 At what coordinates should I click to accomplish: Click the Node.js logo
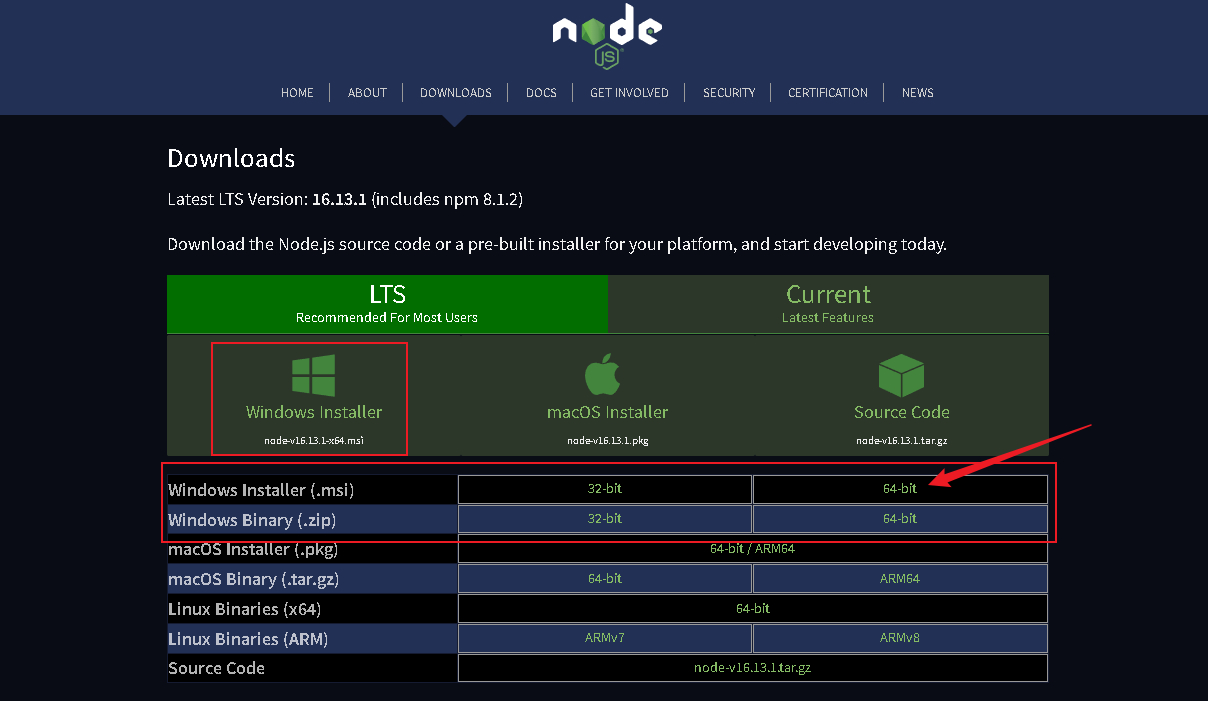(606, 36)
